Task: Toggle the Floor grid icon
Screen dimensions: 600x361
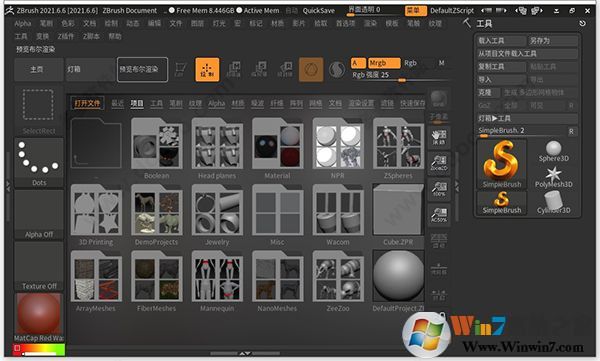Action: pyautogui.click(x=439, y=269)
